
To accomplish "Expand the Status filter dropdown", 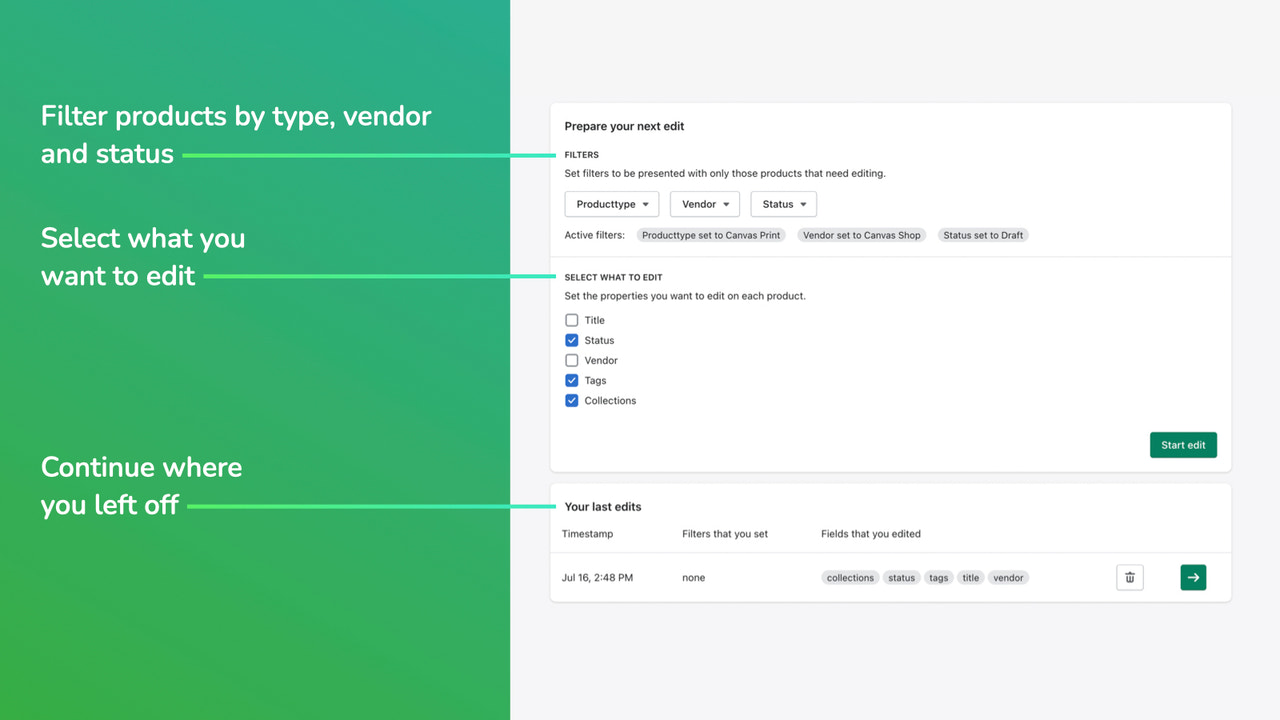I will coord(783,204).
